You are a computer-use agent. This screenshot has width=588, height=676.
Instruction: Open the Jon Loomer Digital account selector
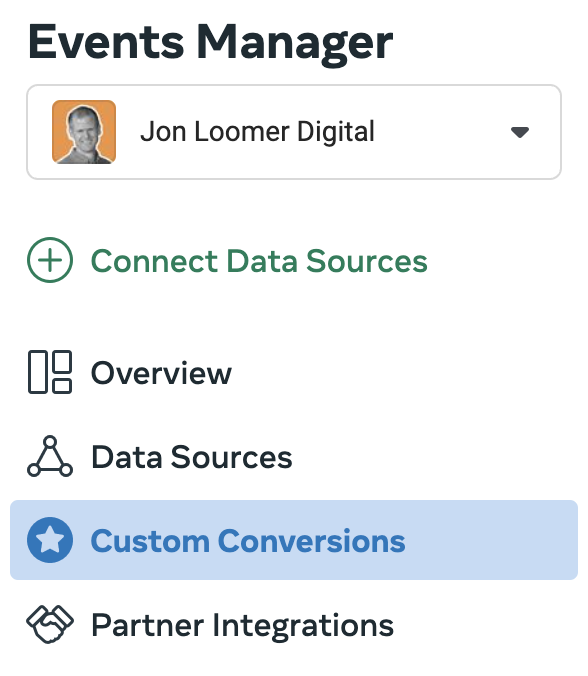click(294, 132)
